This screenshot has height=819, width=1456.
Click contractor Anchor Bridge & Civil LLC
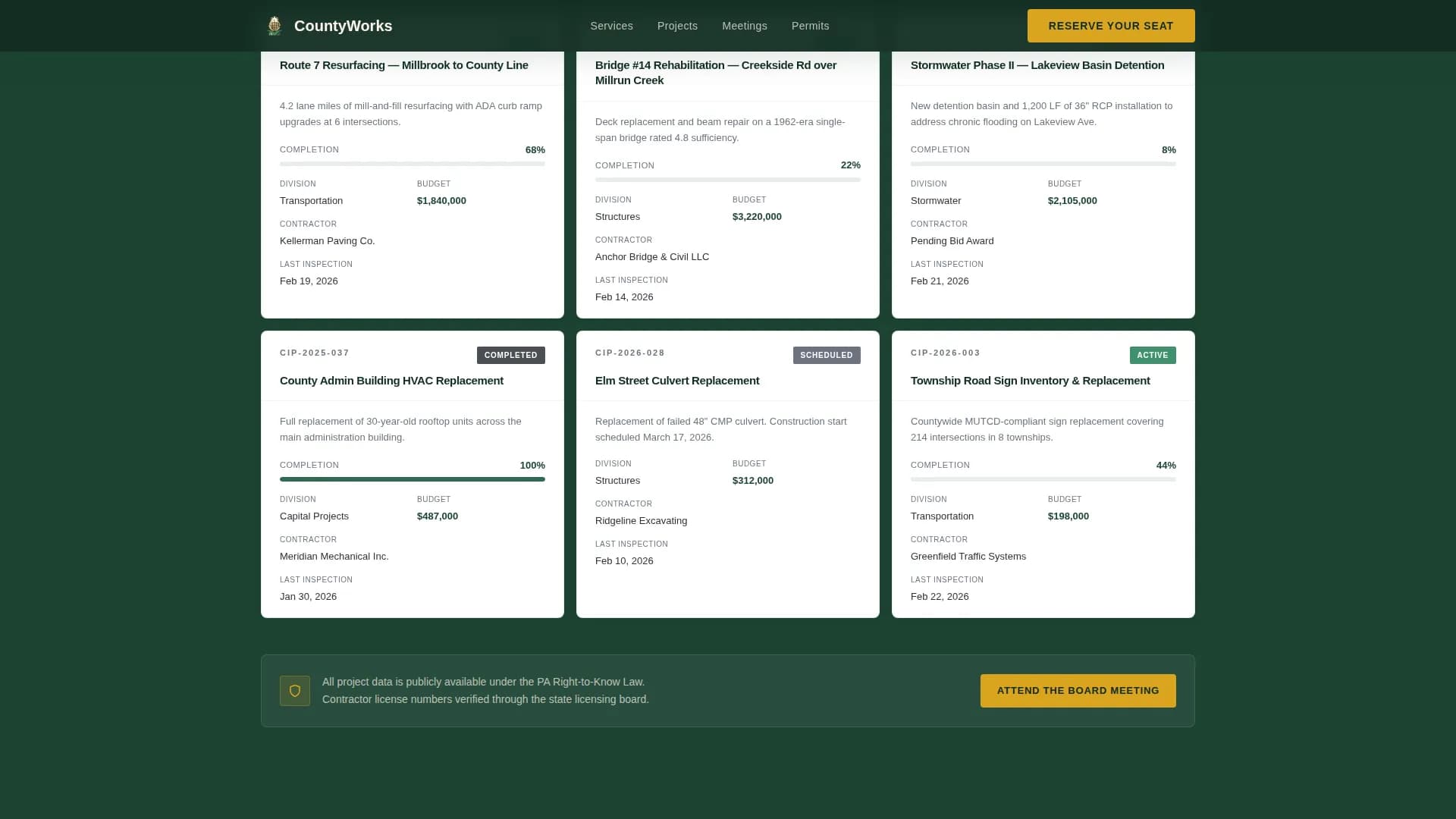point(652,257)
